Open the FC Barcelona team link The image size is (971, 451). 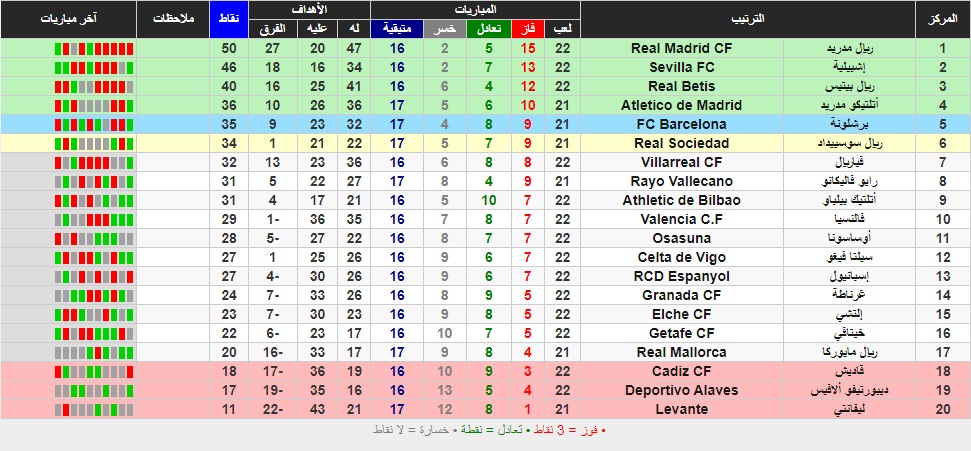tap(681, 124)
